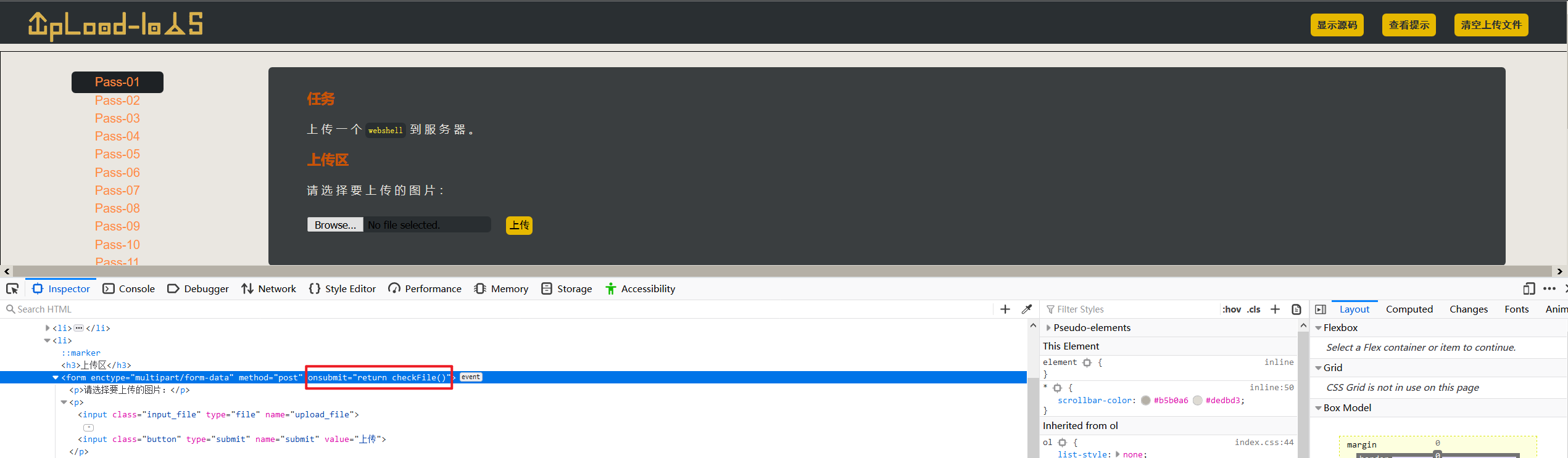Open the Pass-07 link
Viewport: 1568px width, 458px height.
tap(117, 190)
